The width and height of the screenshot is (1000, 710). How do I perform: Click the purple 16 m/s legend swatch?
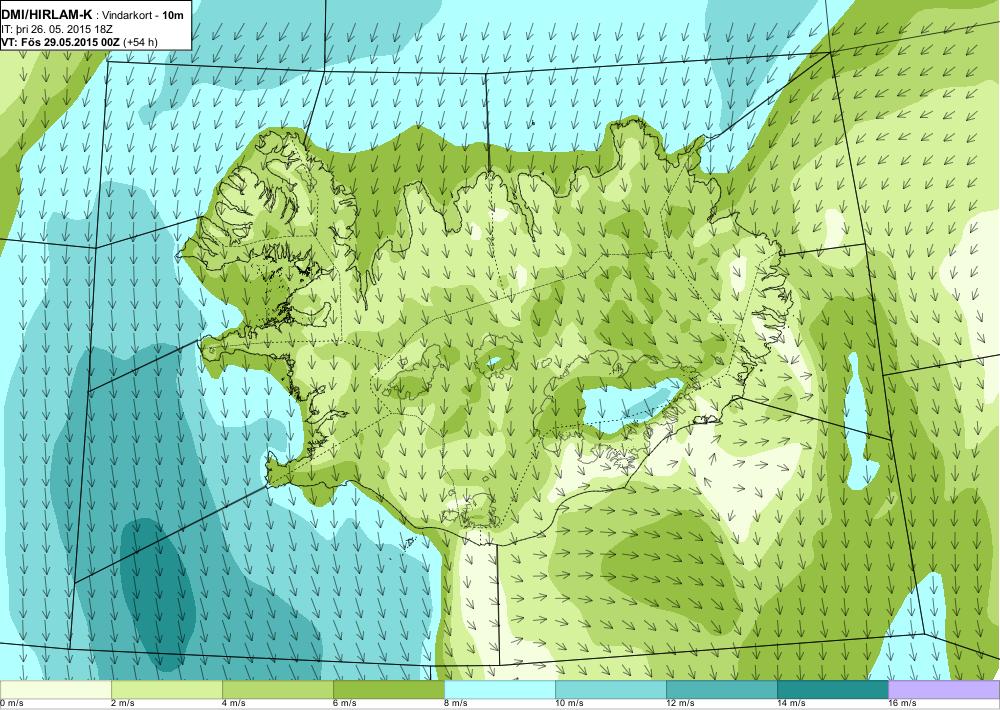click(944, 690)
